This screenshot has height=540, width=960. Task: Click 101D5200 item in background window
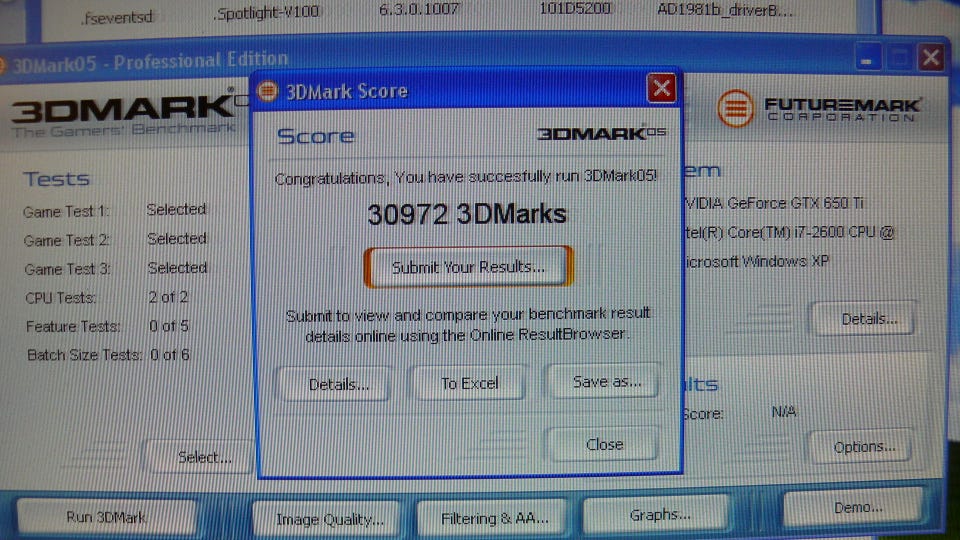click(x=575, y=9)
